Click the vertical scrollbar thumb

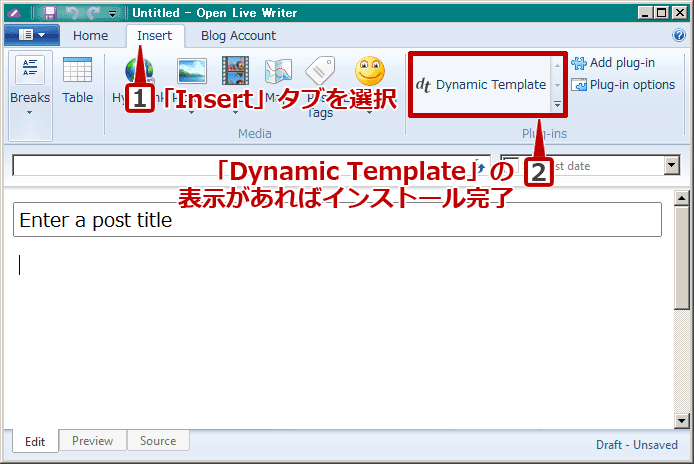point(682,257)
